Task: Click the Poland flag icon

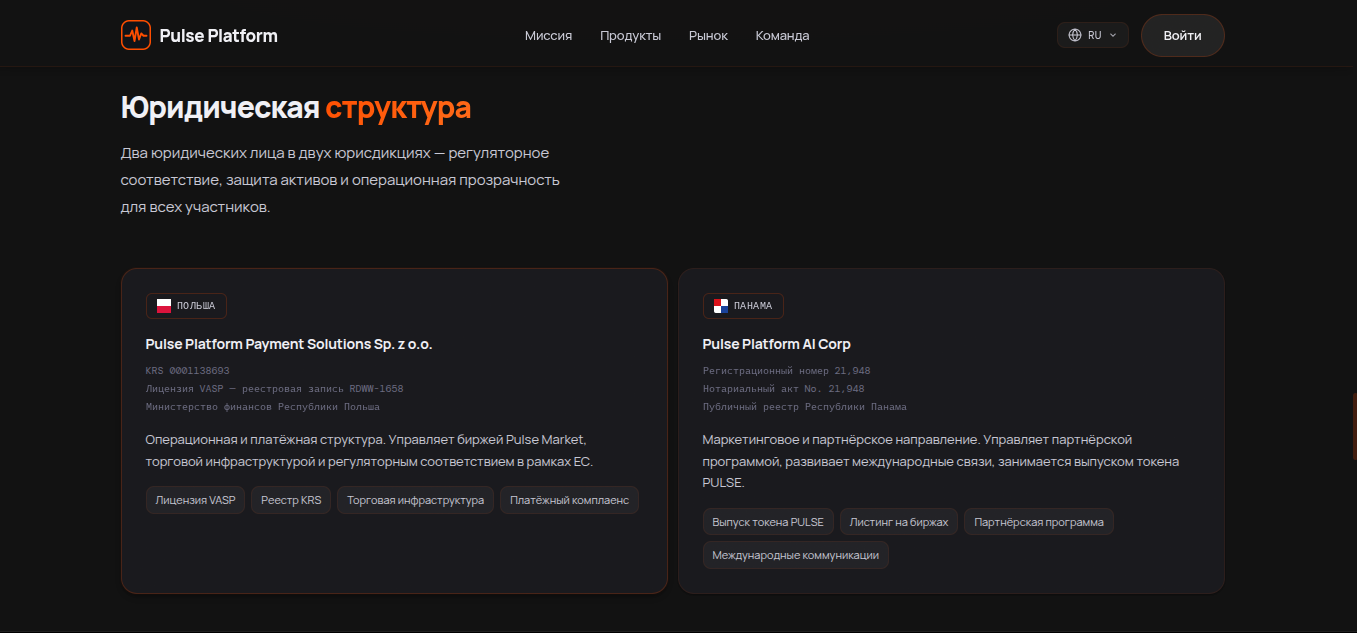Action: pos(164,306)
